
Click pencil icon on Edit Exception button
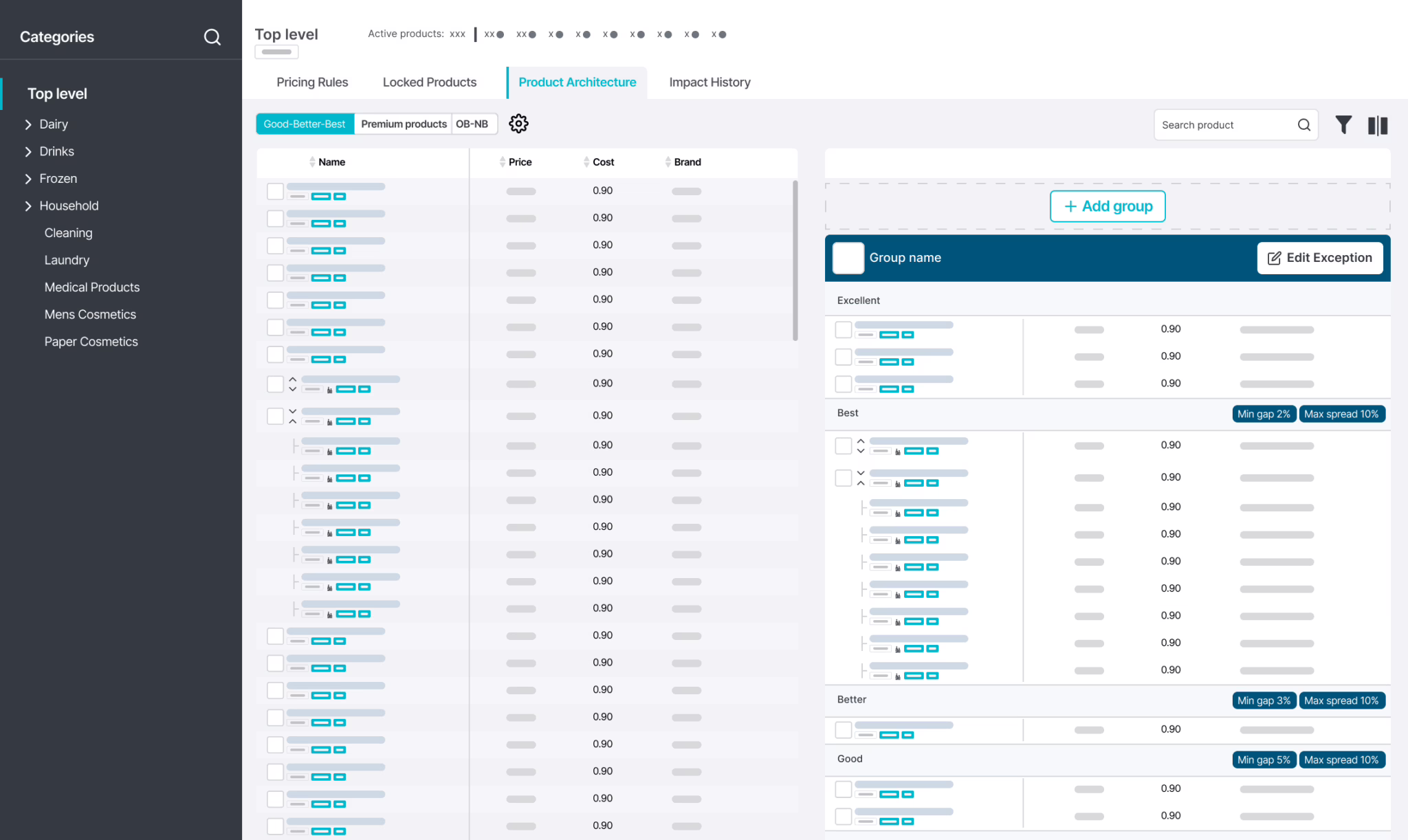click(x=1274, y=258)
